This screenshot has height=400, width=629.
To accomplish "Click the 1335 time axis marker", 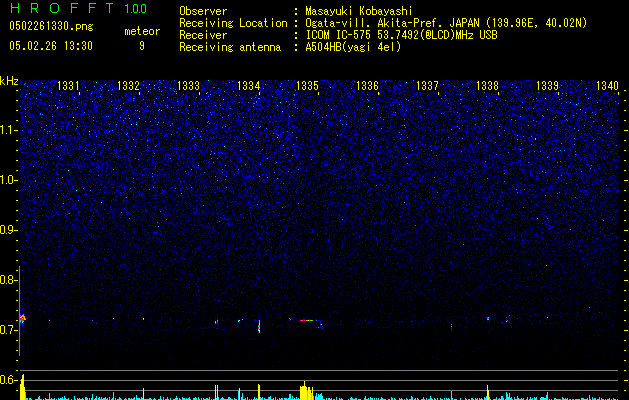I will (308, 86).
